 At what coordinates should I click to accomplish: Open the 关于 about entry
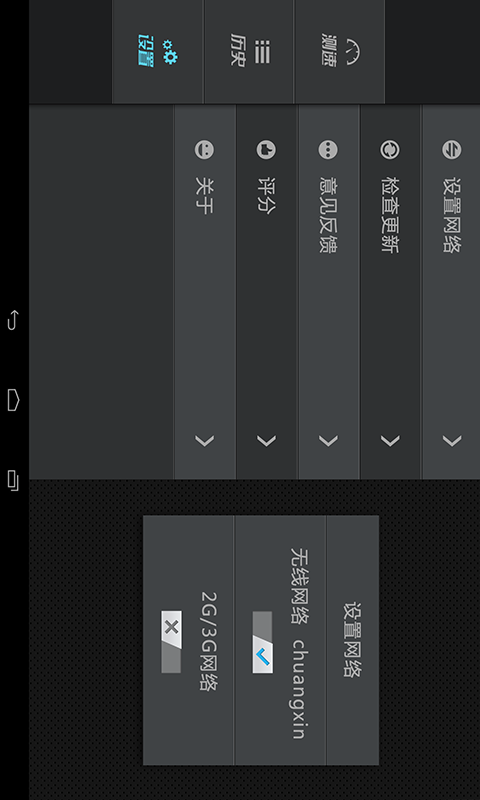tap(205, 292)
